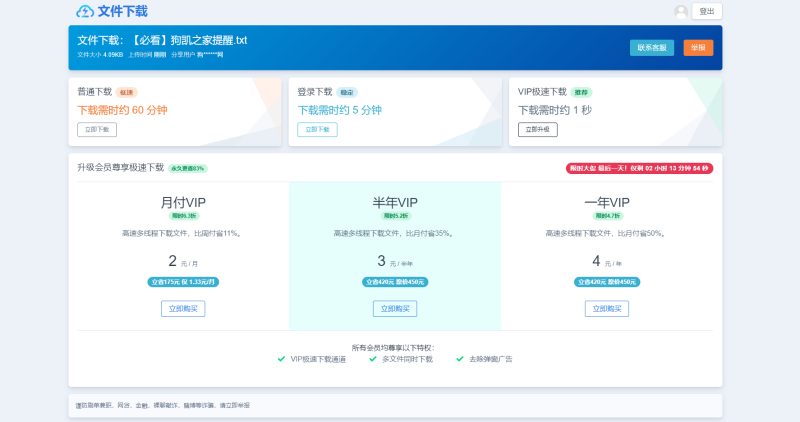Viewport: 800px width, 422px height.
Task: Click the 月付VIP price tag 立省175元
Action: pyautogui.click(x=183, y=282)
